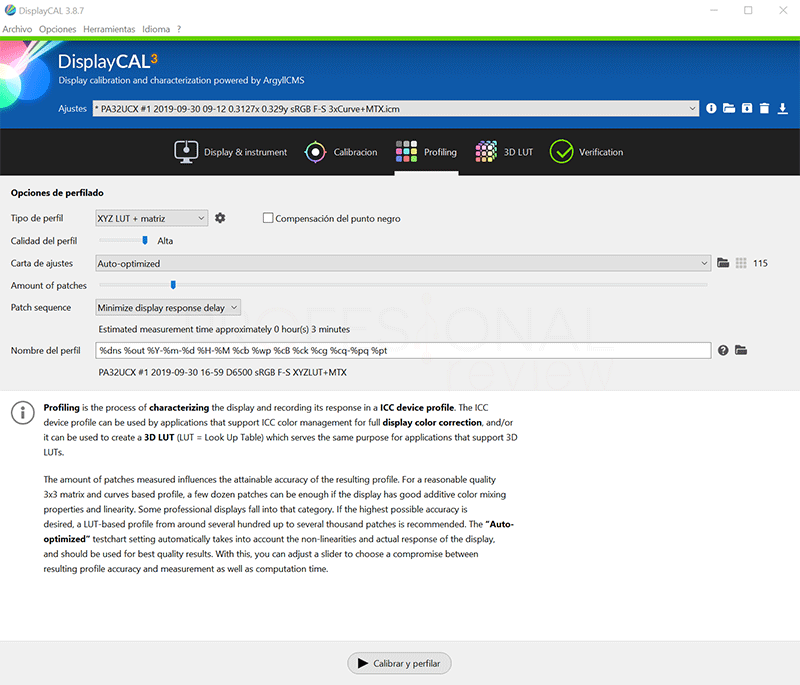Click the Patch sequence label
The image size is (800, 685).
41,308
